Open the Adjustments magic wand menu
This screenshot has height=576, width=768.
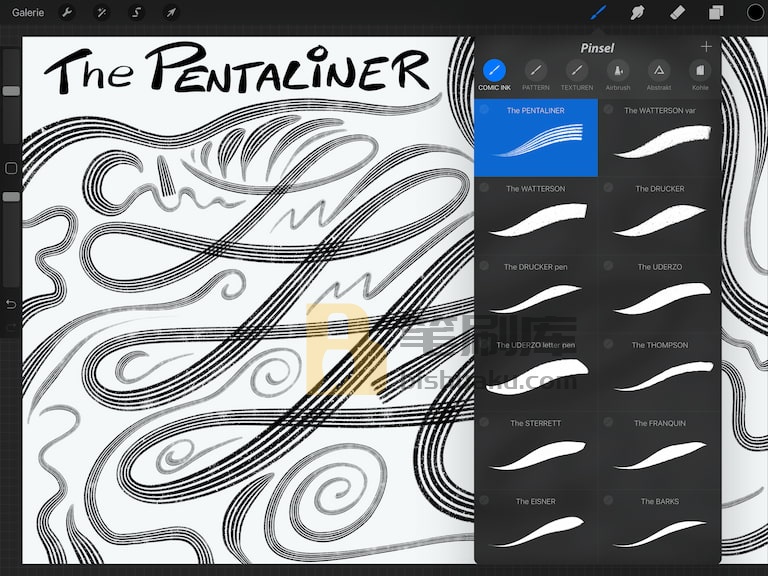click(101, 12)
